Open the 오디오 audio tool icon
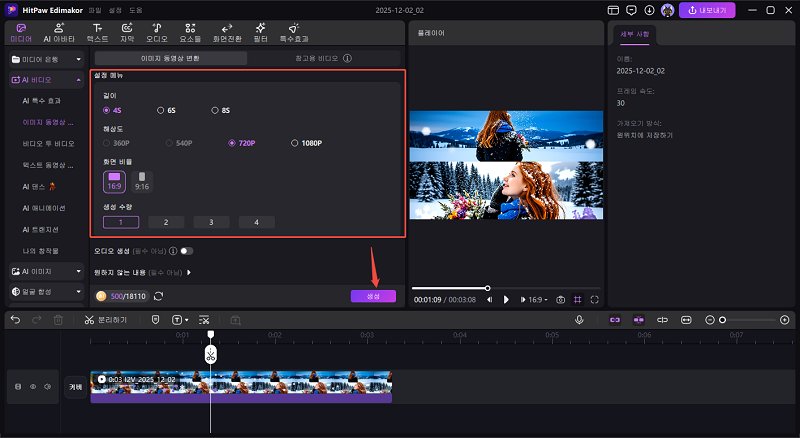This screenshot has width=800, height=438. tap(157, 32)
